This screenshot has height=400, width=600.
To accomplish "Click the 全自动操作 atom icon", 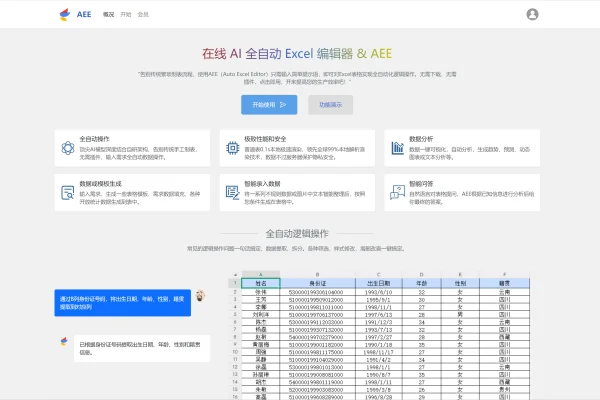I will click(x=68, y=148).
